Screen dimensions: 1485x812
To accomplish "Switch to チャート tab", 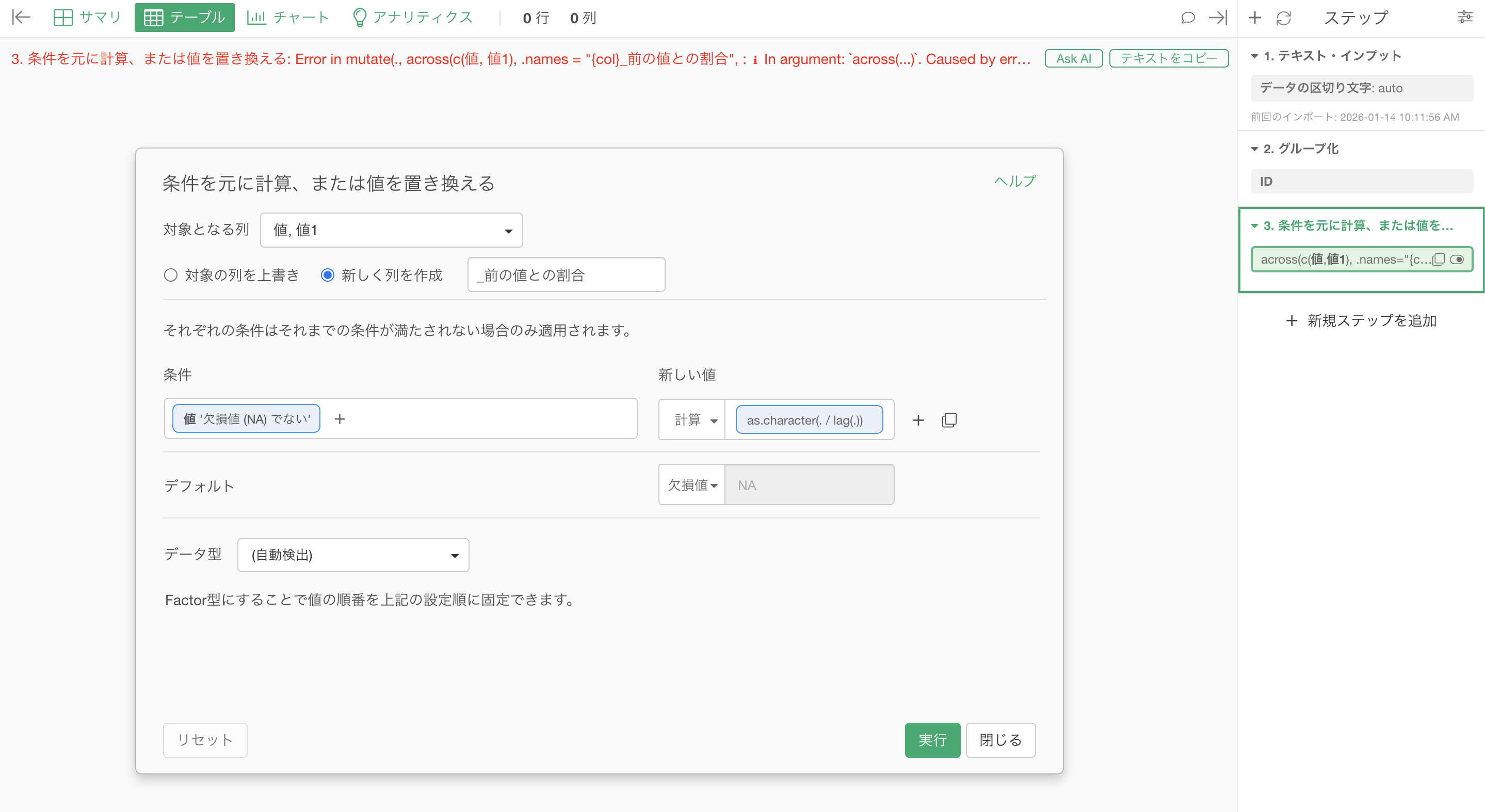I will pos(288,18).
